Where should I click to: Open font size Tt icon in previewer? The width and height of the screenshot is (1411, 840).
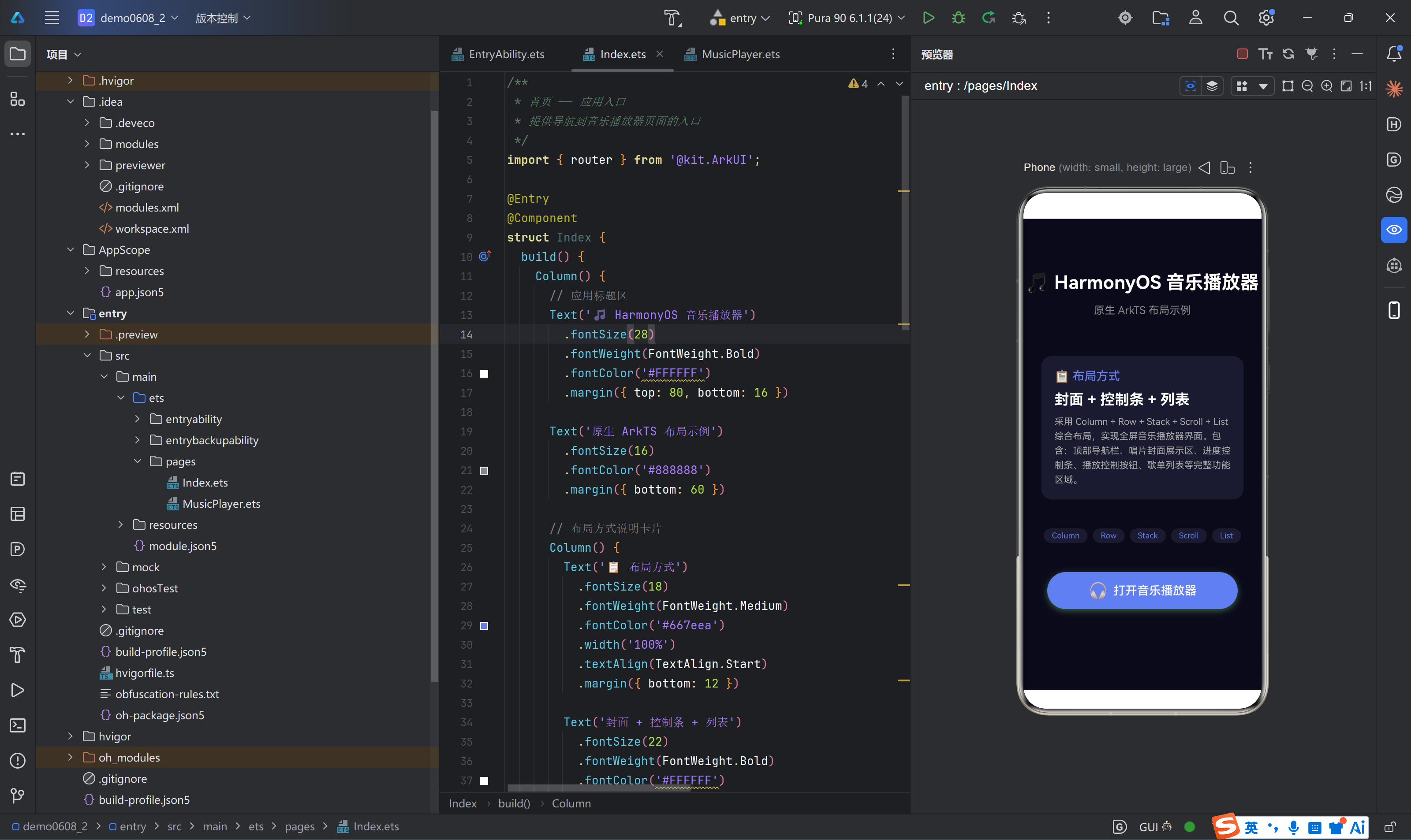click(x=1265, y=54)
